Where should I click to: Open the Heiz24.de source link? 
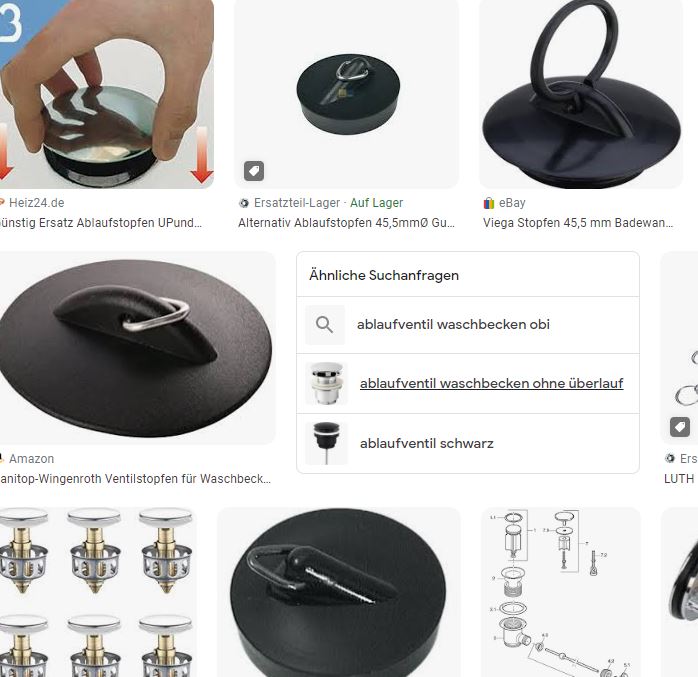click(x=37, y=203)
